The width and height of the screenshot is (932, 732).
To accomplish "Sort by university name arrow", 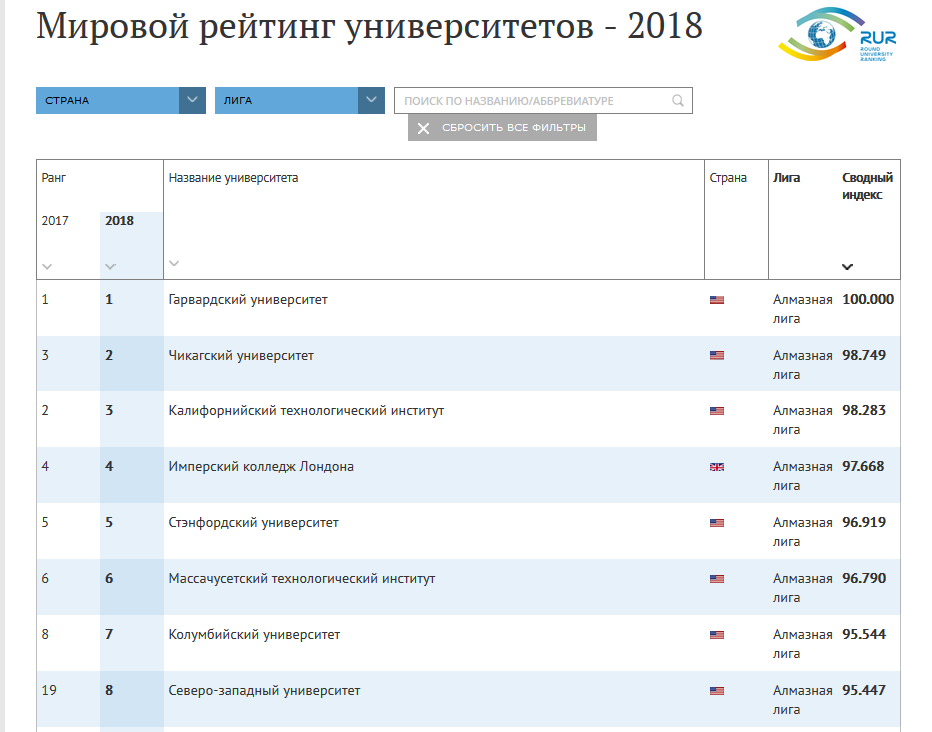I will point(174,263).
